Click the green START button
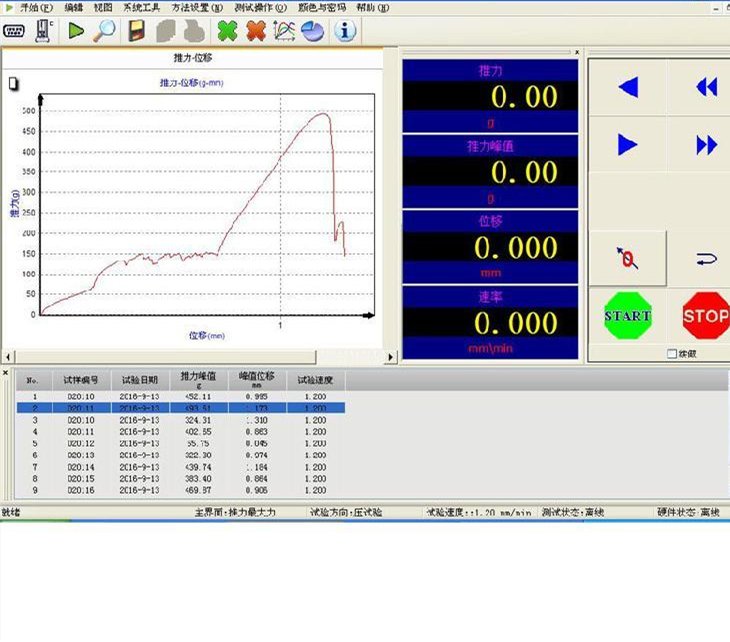The height and width of the screenshot is (642, 730). coord(627,316)
